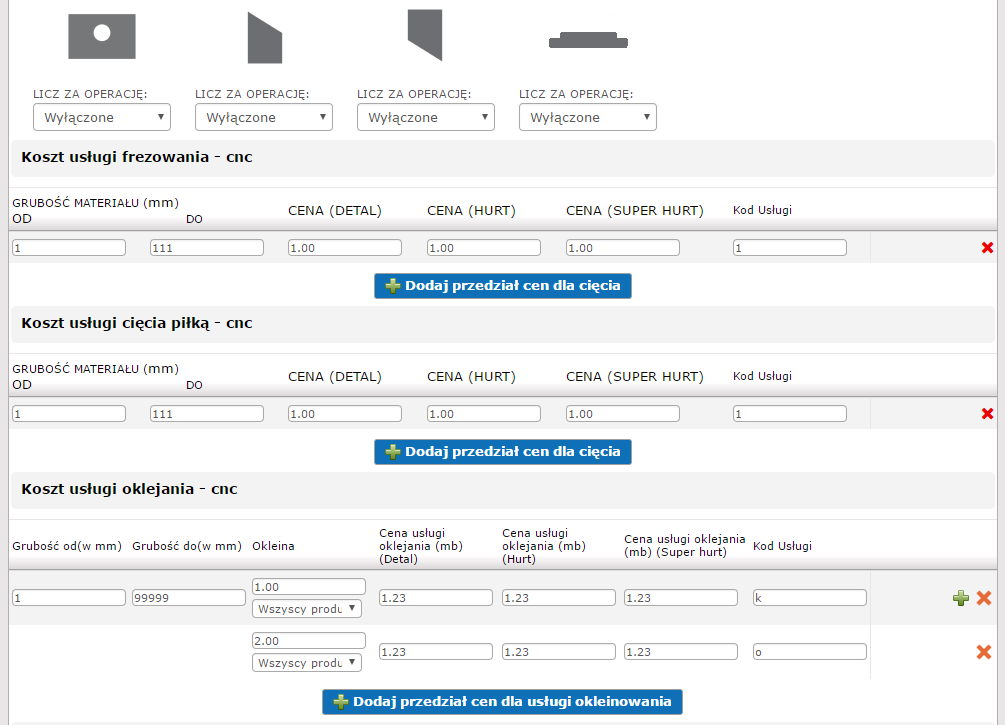
Task: Click the okleina value field showing 2.00
Action: (x=309, y=640)
